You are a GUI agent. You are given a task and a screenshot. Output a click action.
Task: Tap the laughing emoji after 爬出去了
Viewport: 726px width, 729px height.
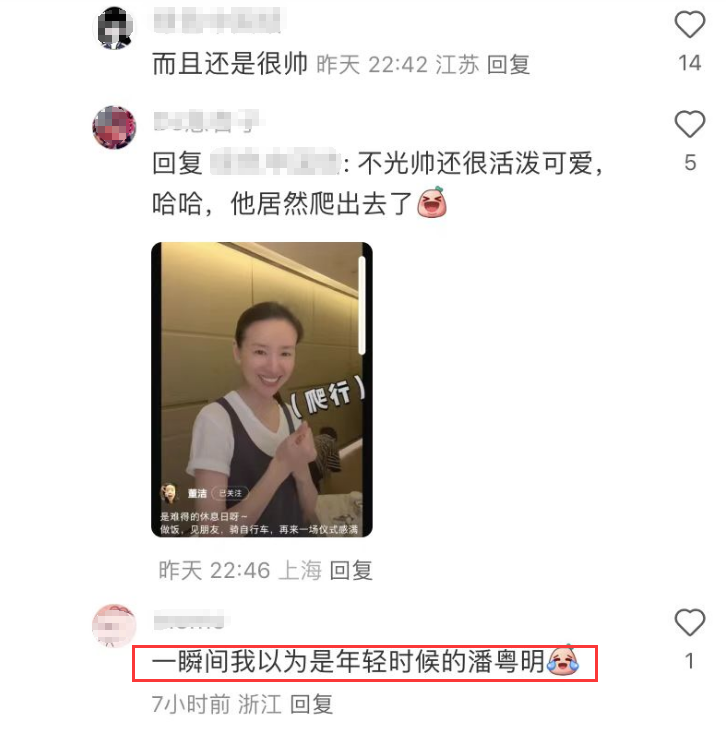click(x=432, y=203)
